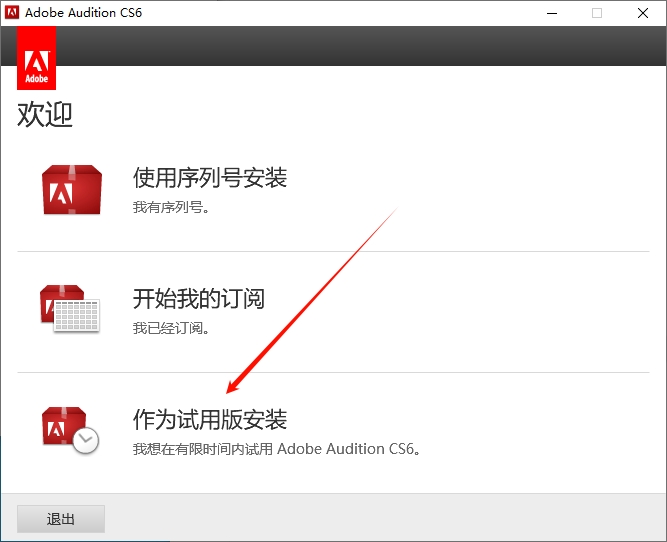Click the red box icon for serial number install
The image size is (667, 542).
click(72, 190)
